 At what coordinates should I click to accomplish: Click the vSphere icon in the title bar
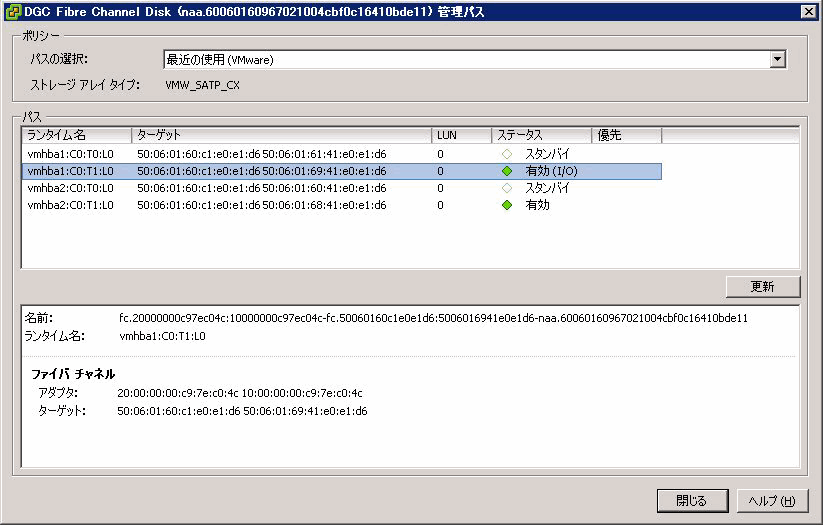click(x=13, y=12)
